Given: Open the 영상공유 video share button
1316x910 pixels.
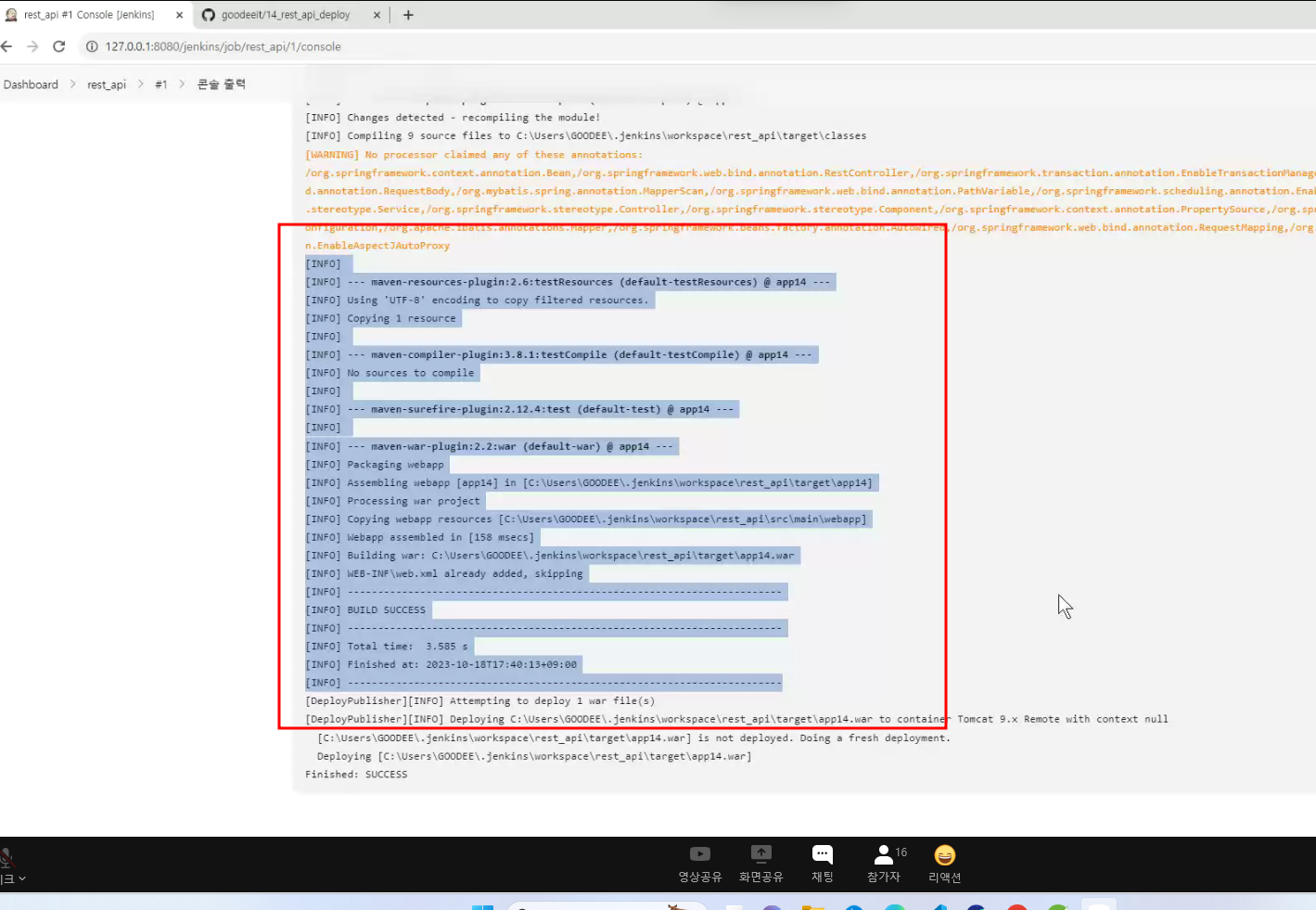Looking at the screenshot, I should 700,864.
